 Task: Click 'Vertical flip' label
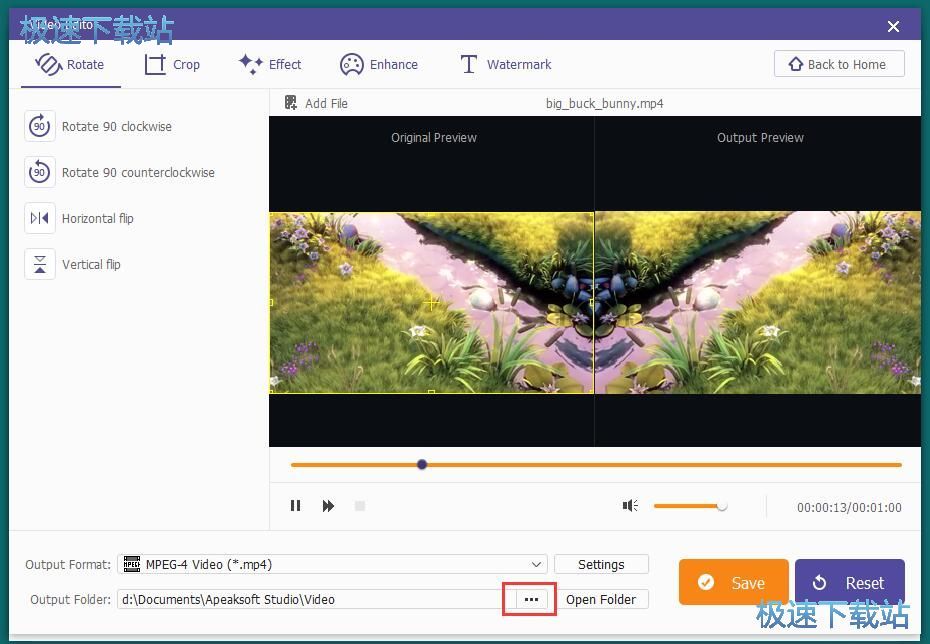(91, 264)
